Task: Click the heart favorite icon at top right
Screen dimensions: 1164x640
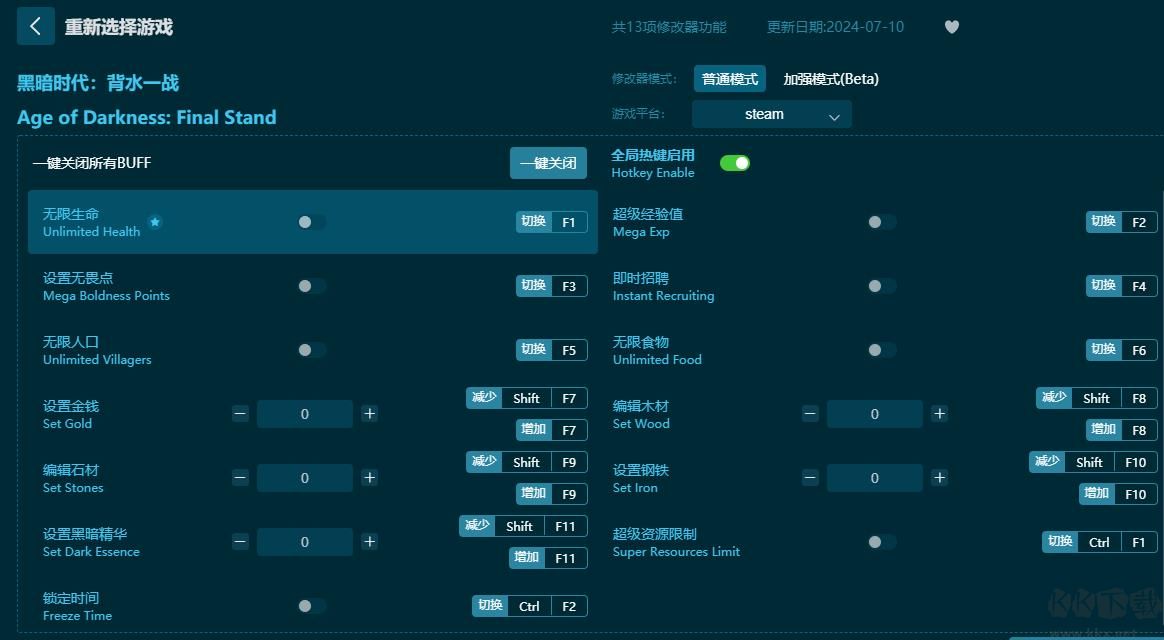Action: (x=951, y=27)
